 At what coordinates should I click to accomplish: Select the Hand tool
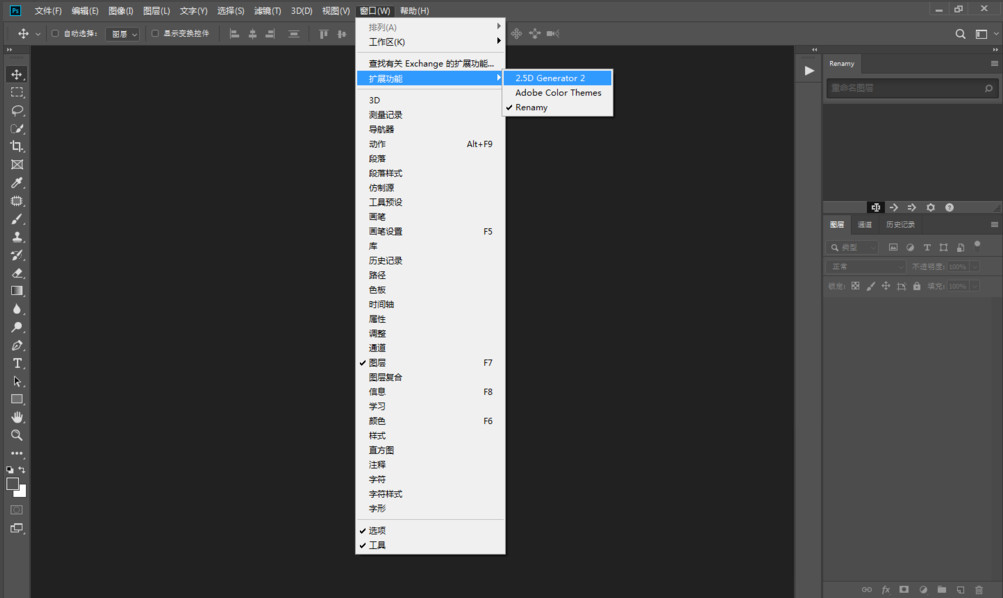17,417
